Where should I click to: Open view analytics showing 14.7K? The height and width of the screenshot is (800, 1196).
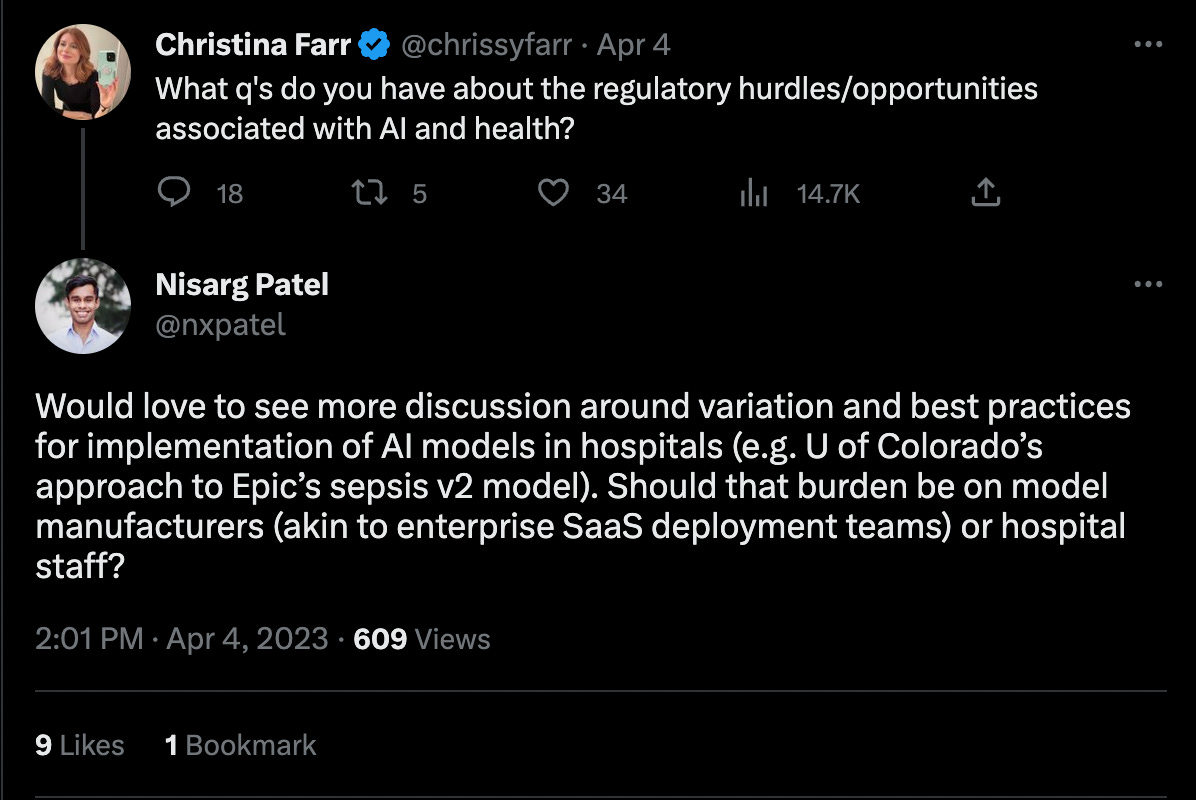753,192
